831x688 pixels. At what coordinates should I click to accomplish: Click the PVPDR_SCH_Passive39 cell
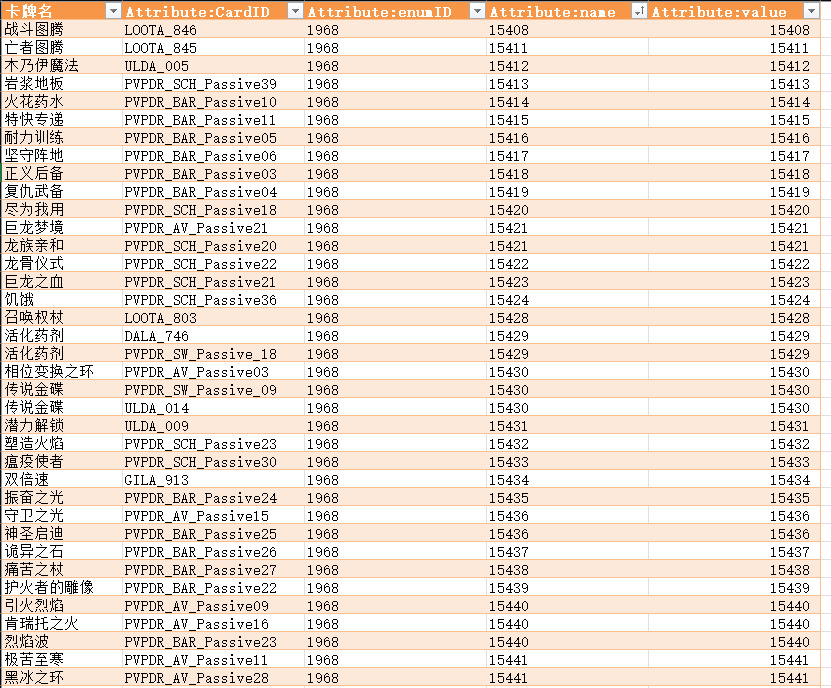pyautogui.click(x=213, y=84)
